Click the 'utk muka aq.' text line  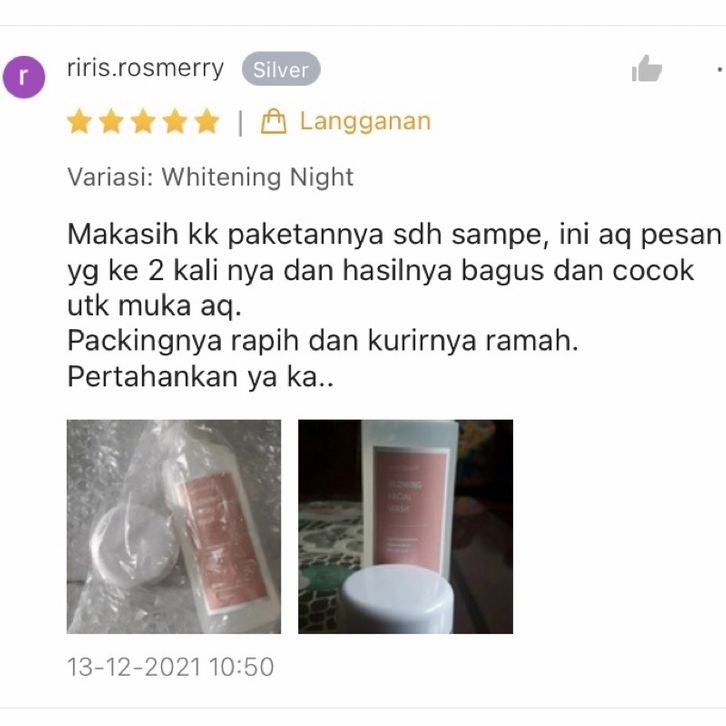click(x=155, y=306)
